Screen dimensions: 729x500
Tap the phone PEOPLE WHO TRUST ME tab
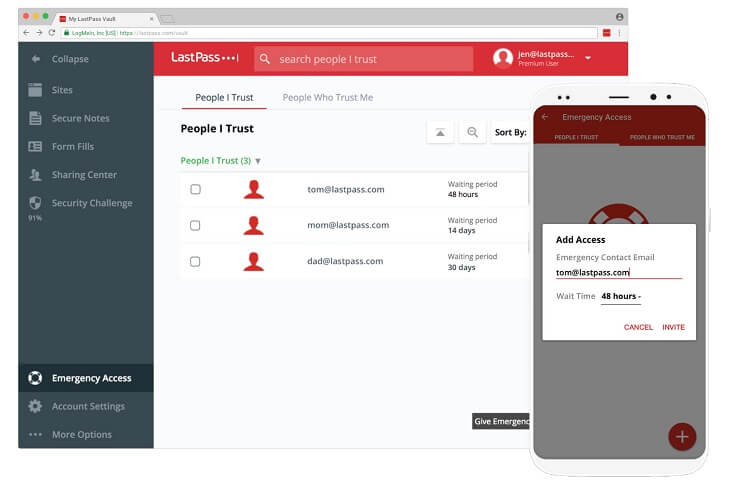coord(662,137)
